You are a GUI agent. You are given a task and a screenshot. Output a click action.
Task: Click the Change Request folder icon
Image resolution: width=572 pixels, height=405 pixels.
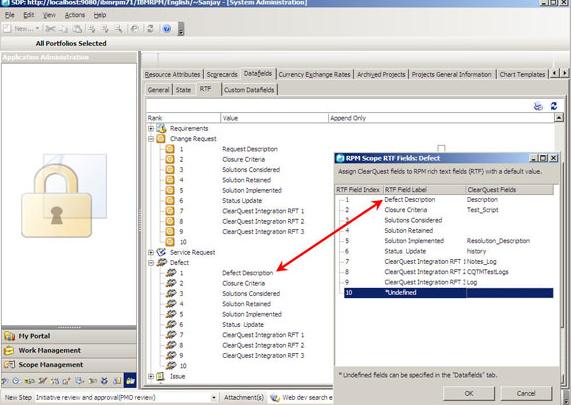(x=161, y=139)
